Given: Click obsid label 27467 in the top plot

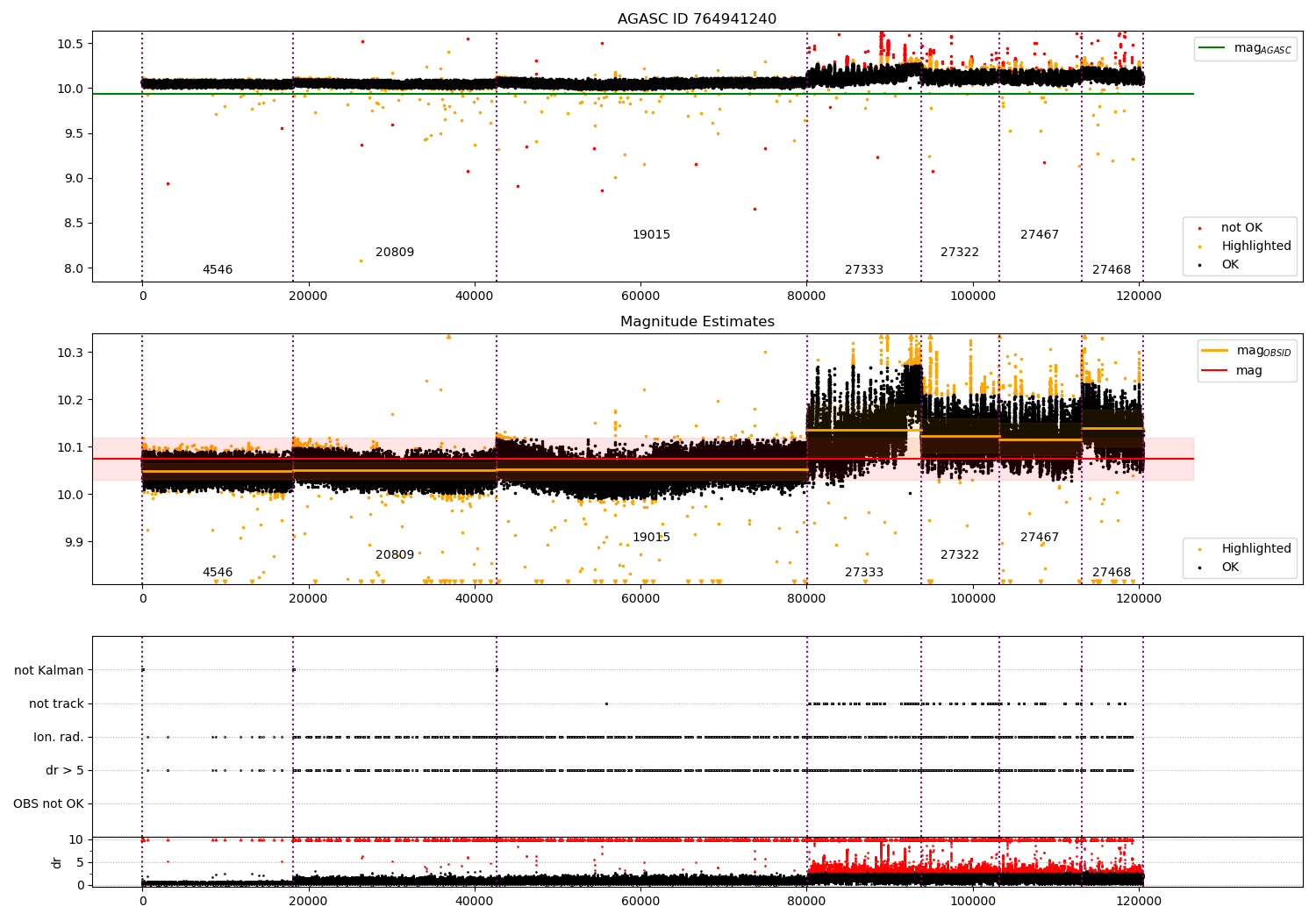Looking at the screenshot, I should pyautogui.click(x=1040, y=235).
